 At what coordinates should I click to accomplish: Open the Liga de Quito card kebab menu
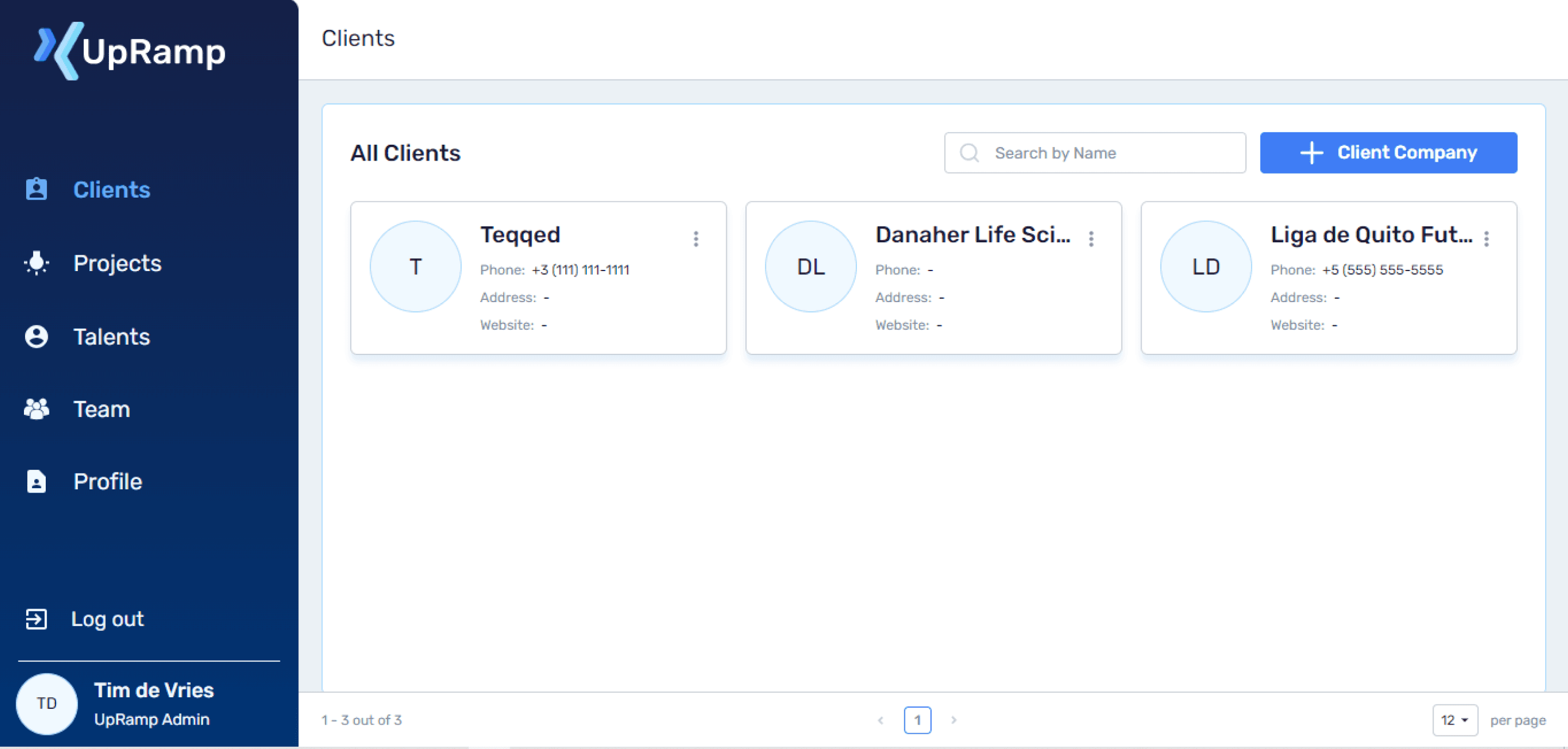tap(1486, 238)
